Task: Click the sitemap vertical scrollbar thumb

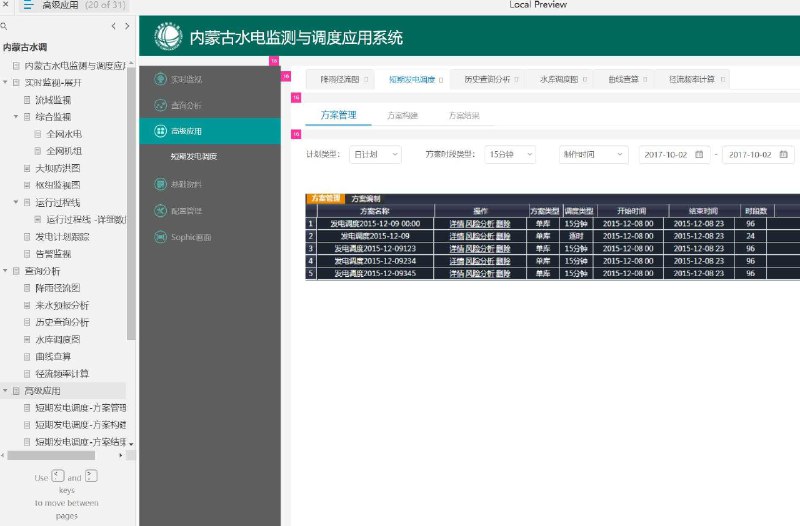Action: click(131, 203)
